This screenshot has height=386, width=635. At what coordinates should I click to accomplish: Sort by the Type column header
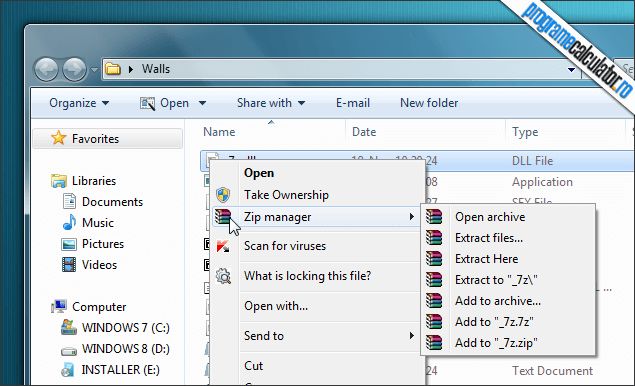(525, 132)
